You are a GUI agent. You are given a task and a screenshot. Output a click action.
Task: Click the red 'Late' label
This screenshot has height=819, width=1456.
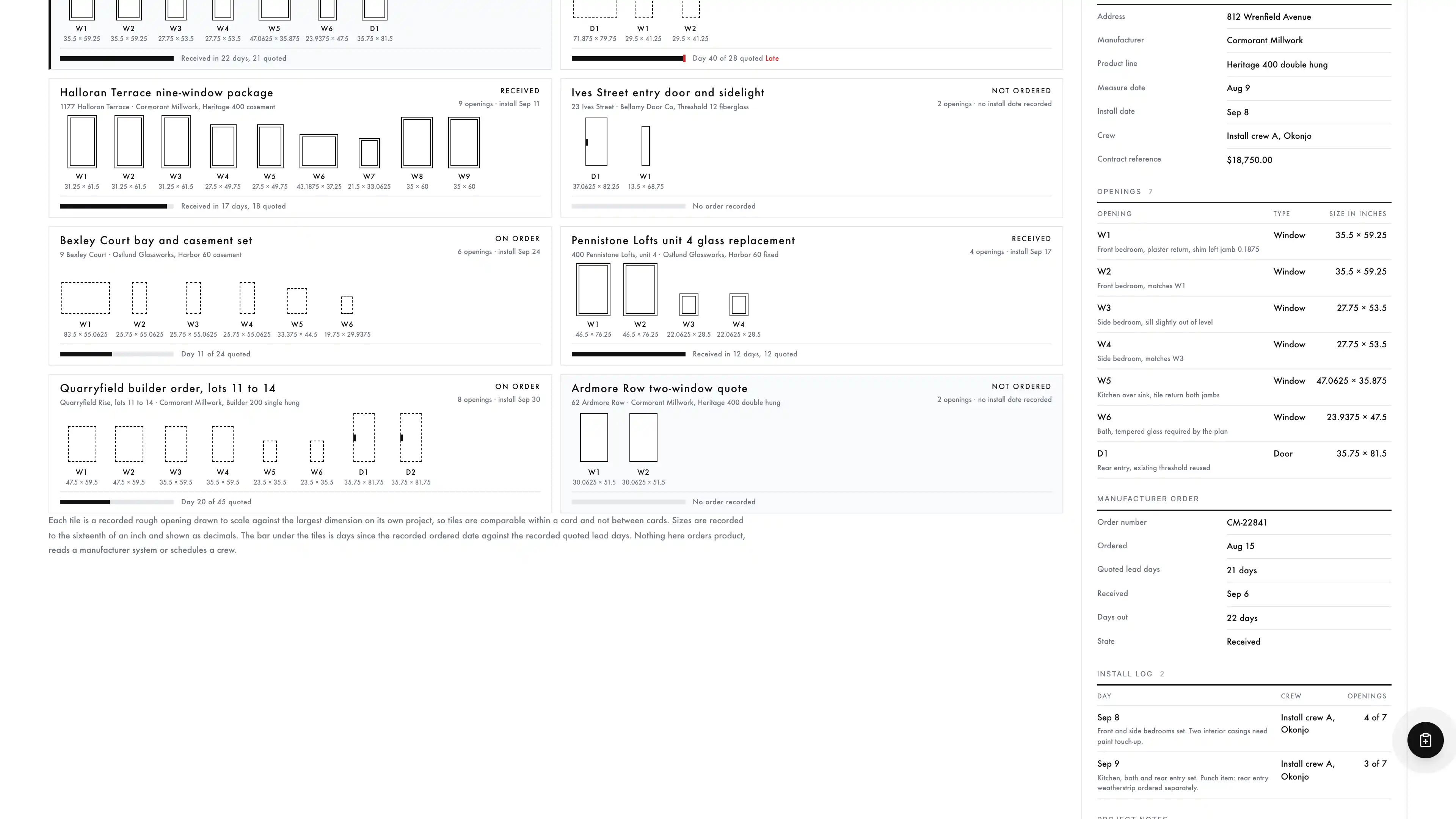772,58
